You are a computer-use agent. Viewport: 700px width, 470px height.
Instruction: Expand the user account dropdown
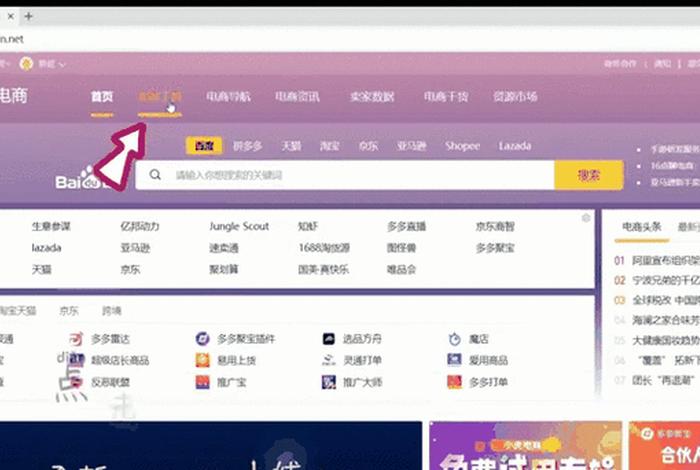[x=50, y=64]
